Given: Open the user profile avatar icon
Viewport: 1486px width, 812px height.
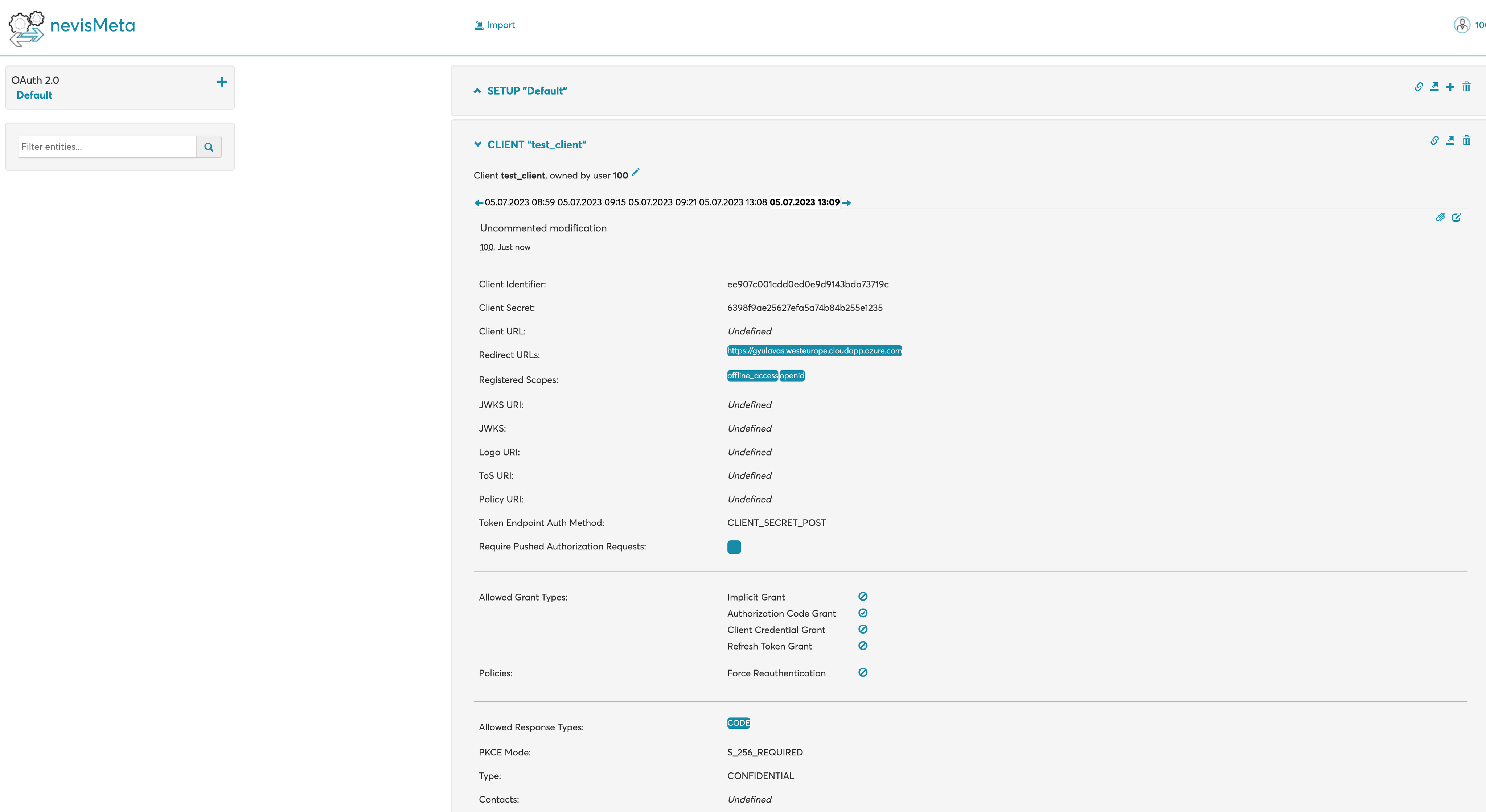Looking at the screenshot, I should 1462,25.
